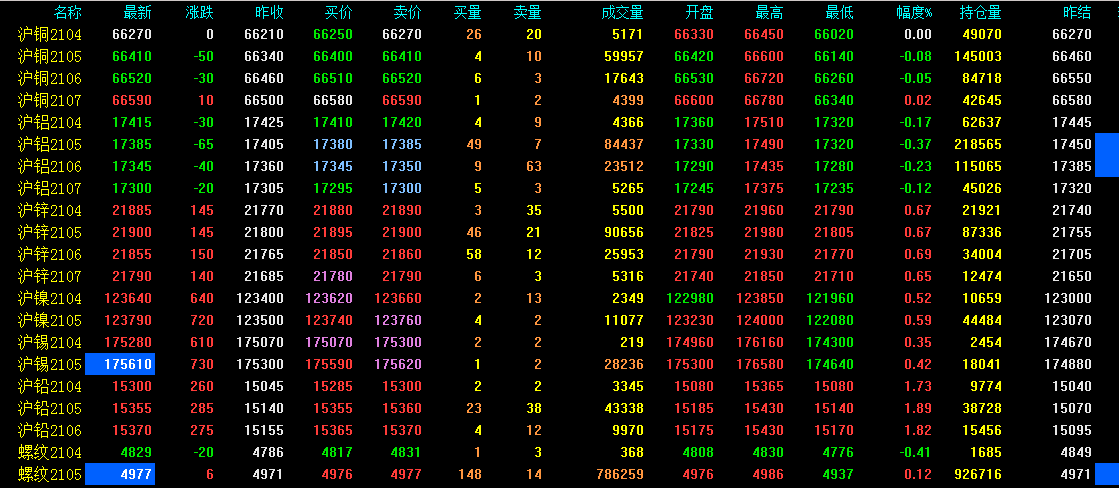
Task: Select the 螺纹2104 contract name
Action: (x=49, y=453)
